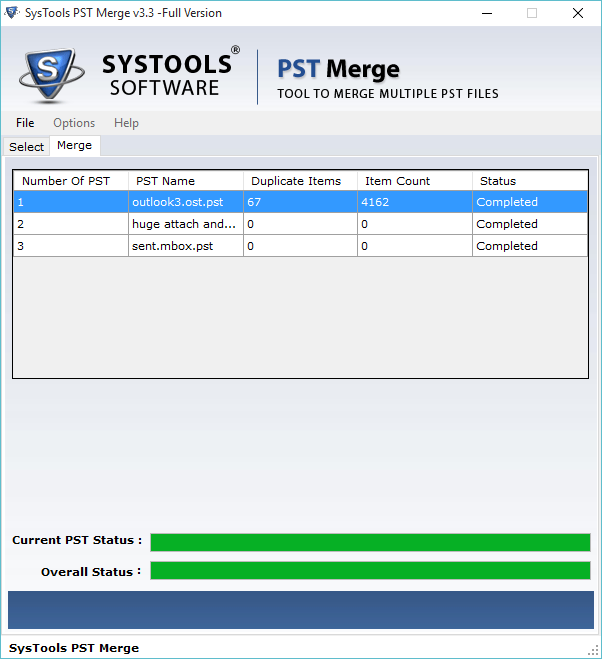This screenshot has height=659, width=602.
Task: Click the PST Name column header
Action: (x=186, y=181)
